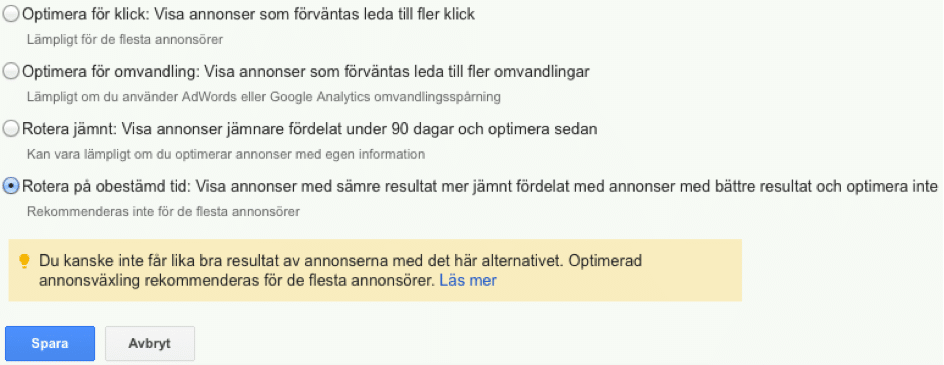Cancel changes with the Avbryt button
This screenshot has height=365, width=944.
click(x=150, y=343)
